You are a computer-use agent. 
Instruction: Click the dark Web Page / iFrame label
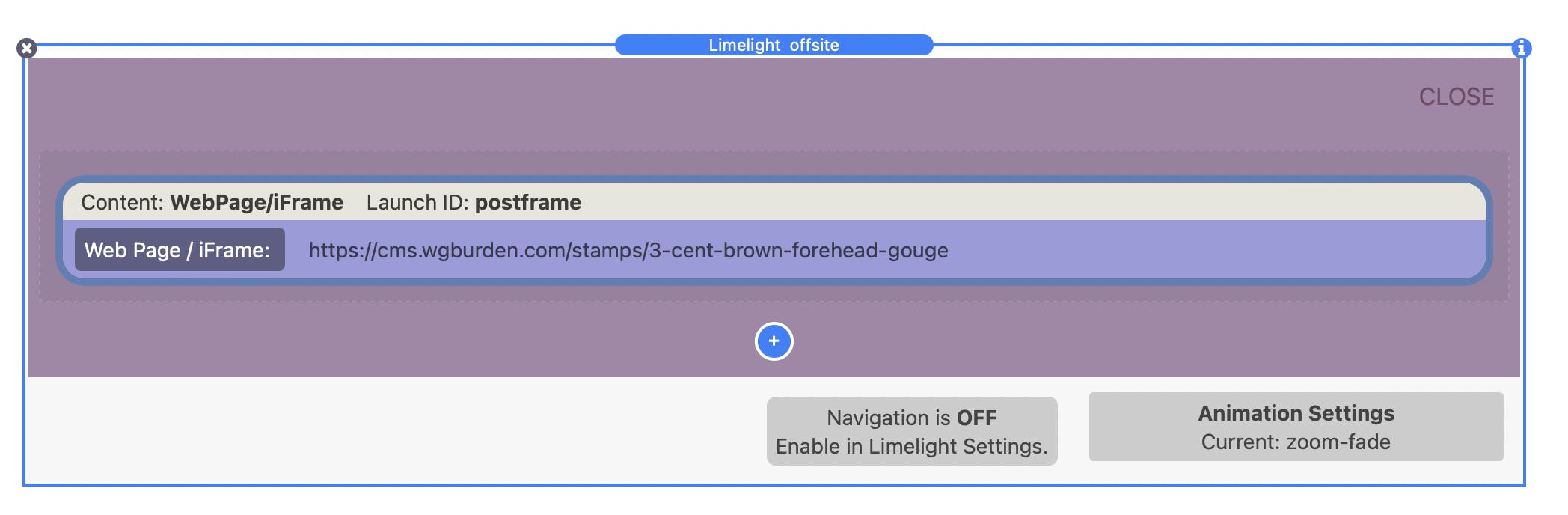click(x=180, y=249)
